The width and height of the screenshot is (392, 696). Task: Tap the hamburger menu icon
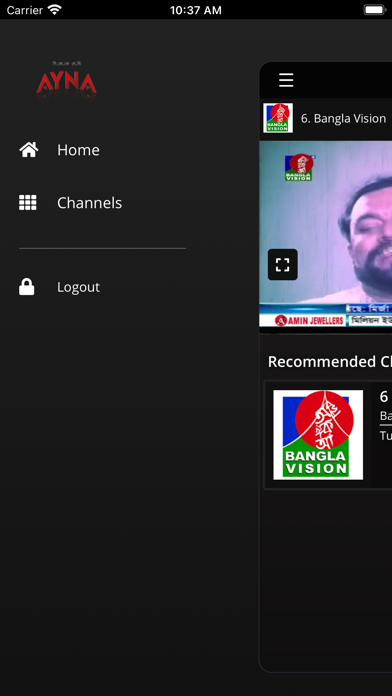click(286, 80)
